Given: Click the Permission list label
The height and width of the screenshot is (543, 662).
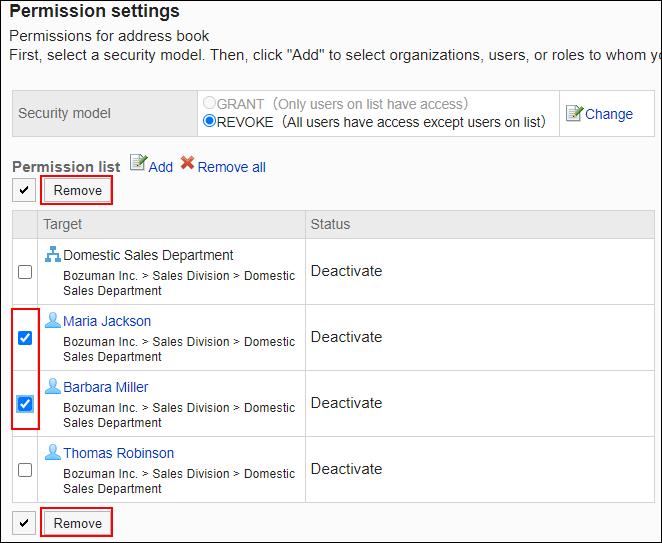Looking at the screenshot, I should pyautogui.click(x=66, y=167).
